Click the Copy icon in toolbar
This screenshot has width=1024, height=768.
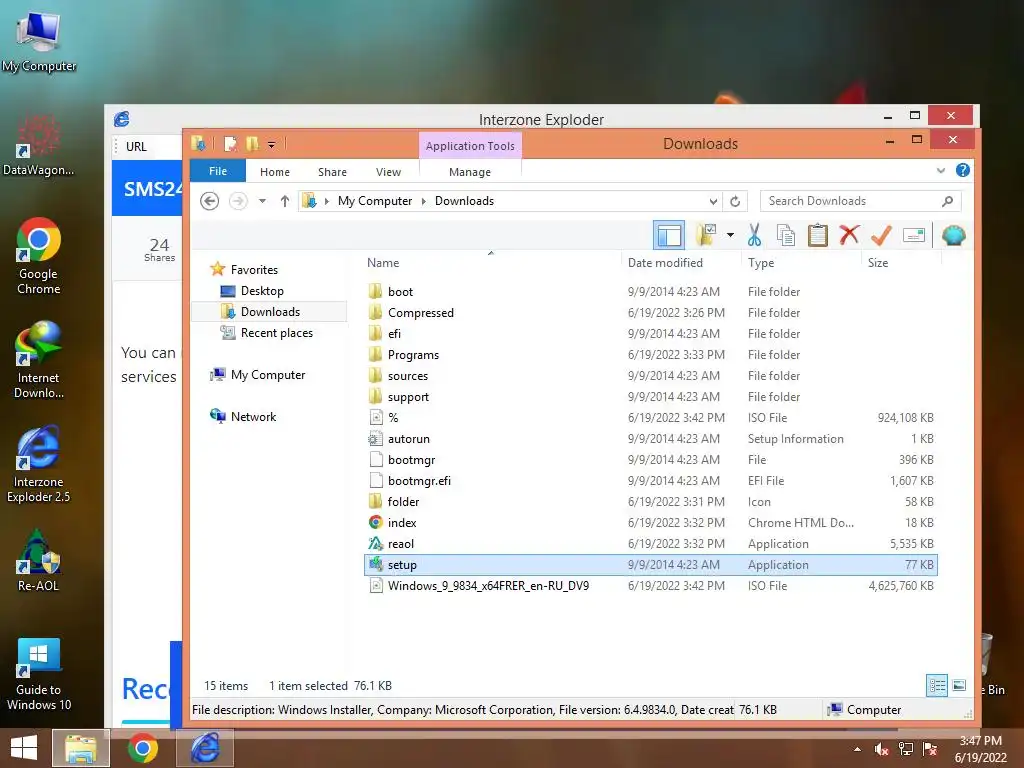pos(786,235)
